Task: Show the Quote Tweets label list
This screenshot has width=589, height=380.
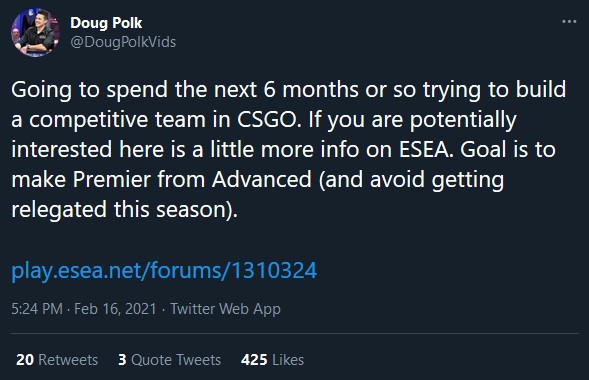Action: pyautogui.click(x=176, y=360)
